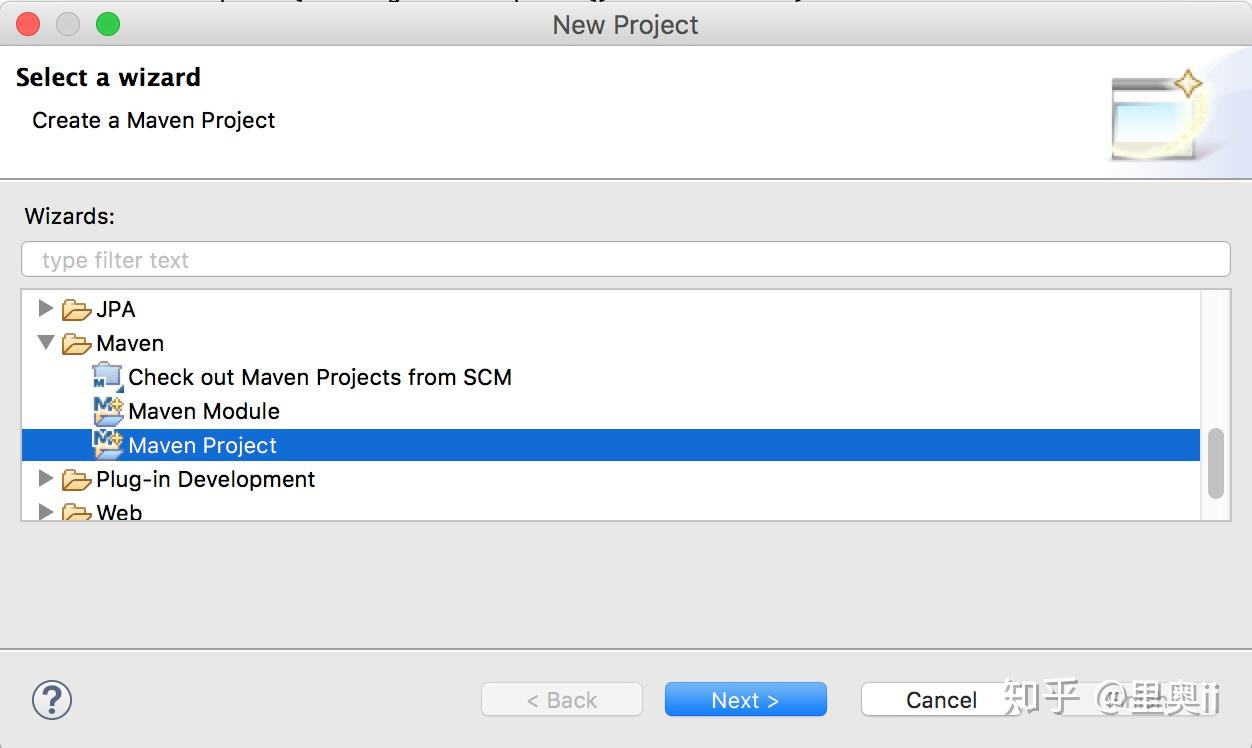
Task: Focus the type filter text field
Action: 625,260
